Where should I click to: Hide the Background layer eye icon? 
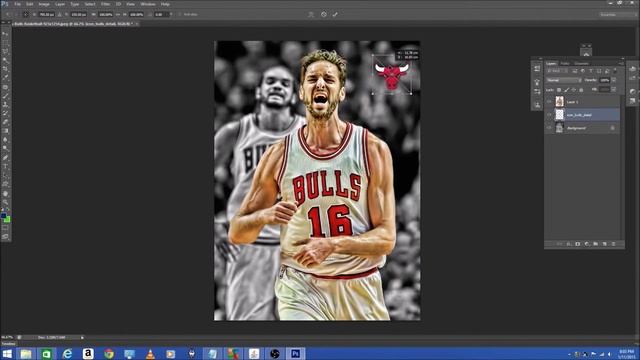point(549,128)
